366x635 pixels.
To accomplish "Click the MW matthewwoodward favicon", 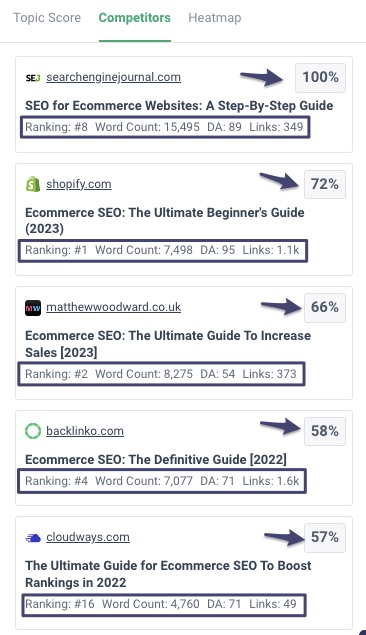I will [x=33, y=308].
